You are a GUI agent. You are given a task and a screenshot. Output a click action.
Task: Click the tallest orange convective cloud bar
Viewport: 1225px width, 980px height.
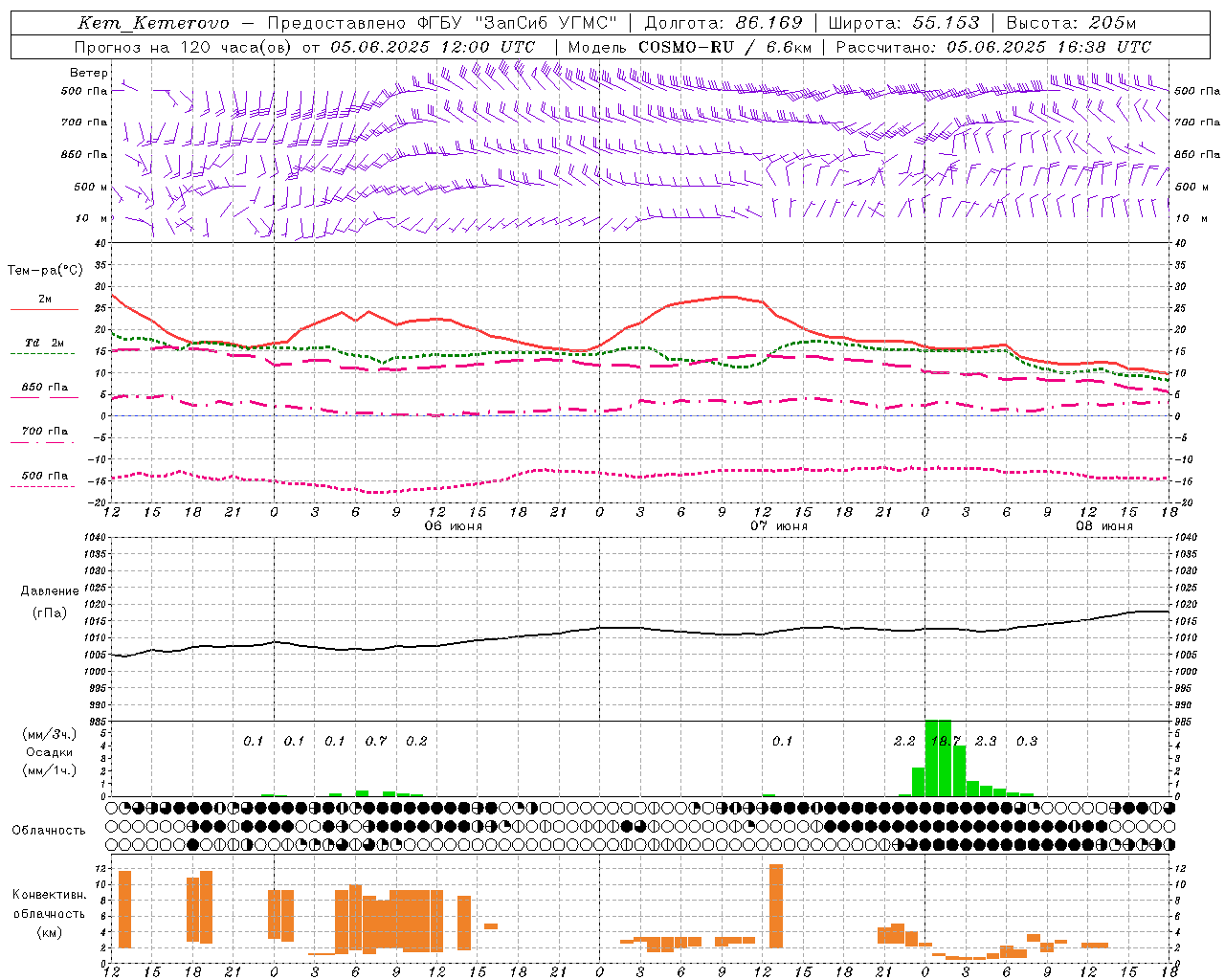pos(775,905)
